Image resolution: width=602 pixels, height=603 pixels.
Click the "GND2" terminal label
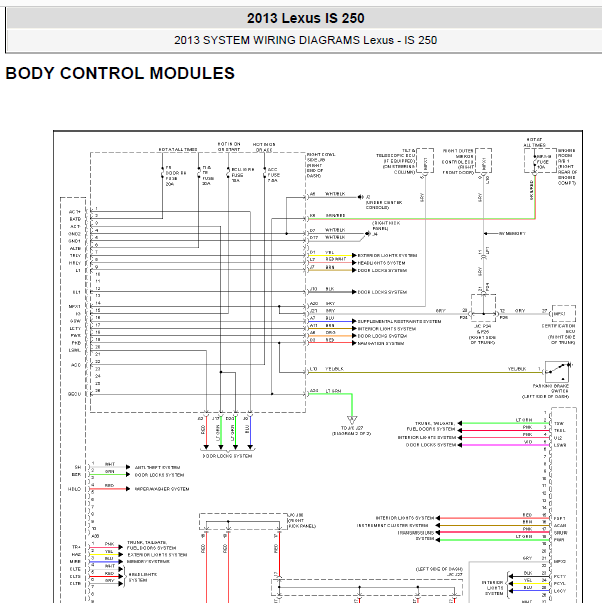[75, 234]
